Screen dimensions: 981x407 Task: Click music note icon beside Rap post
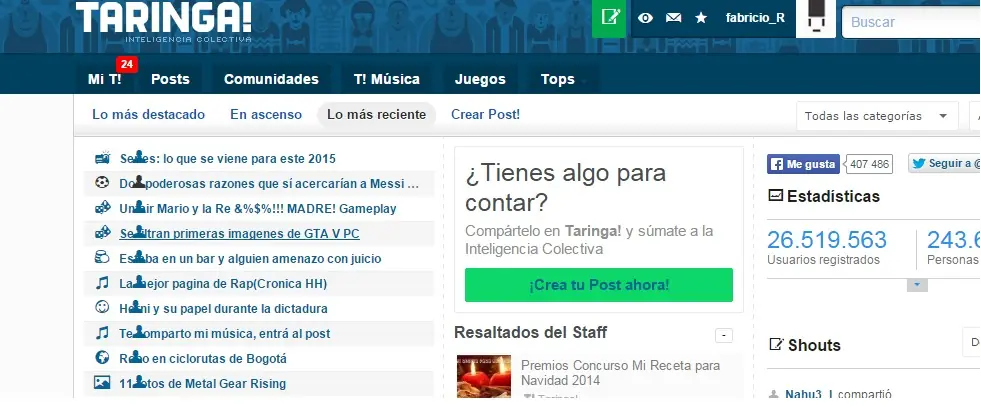[102, 283]
